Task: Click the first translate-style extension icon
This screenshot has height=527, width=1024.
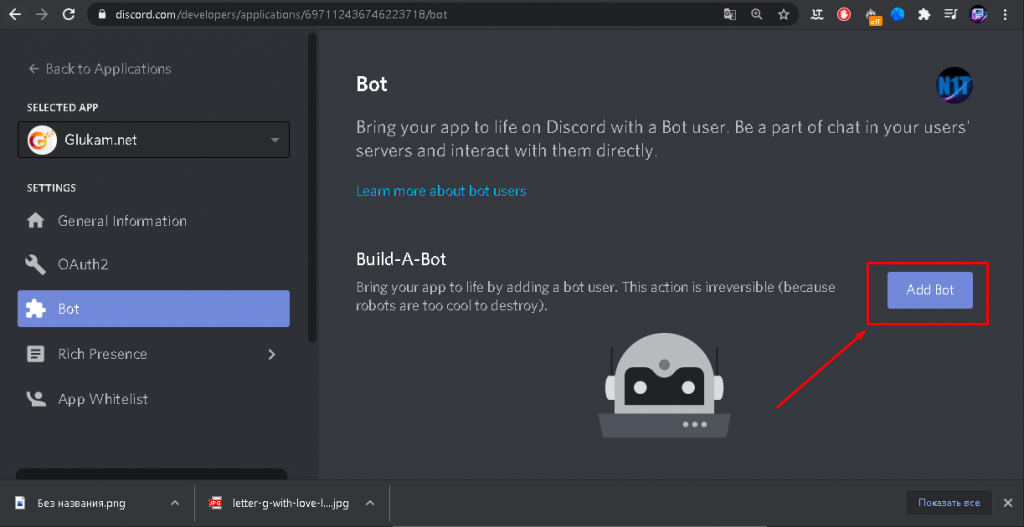Action: pos(816,14)
